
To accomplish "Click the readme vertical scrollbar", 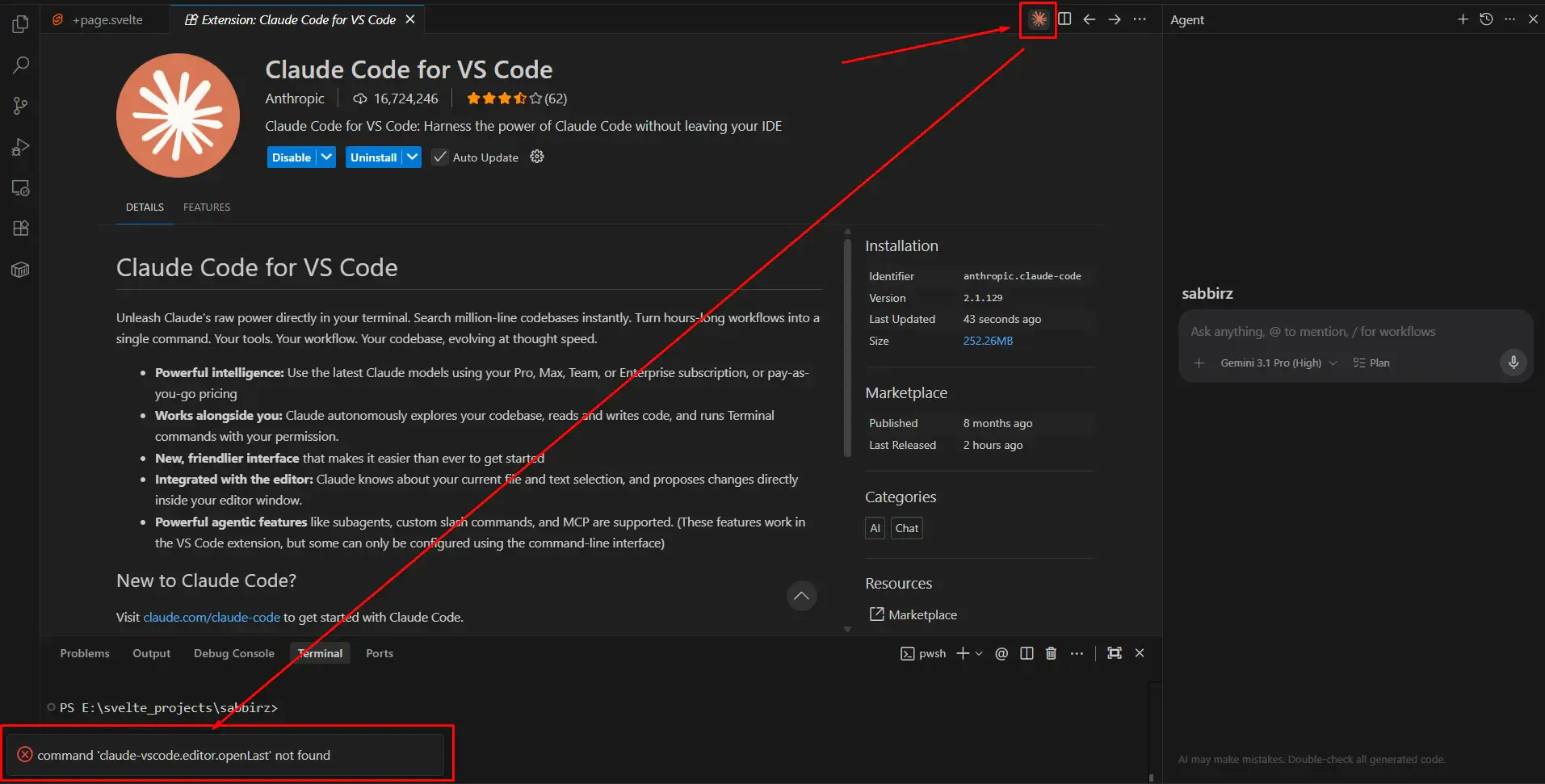I will 847,347.
